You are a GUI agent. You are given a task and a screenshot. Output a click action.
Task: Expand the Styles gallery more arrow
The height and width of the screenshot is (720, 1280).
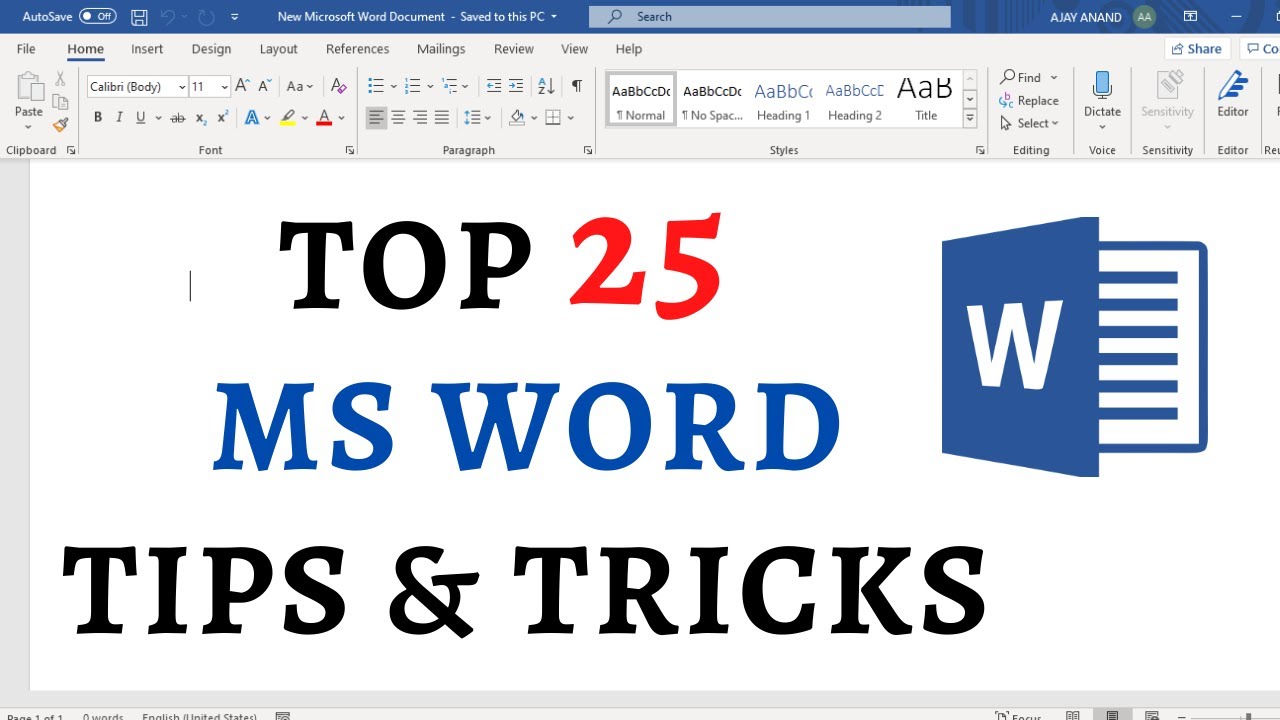coord(970,119)
